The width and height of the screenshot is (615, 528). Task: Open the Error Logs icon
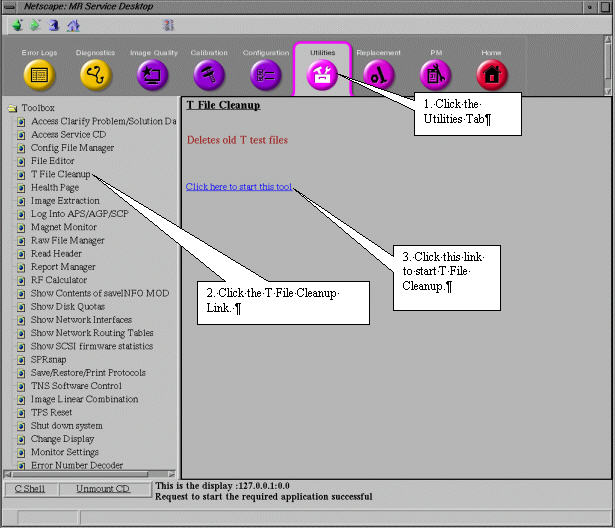click(x=39, y=74)
